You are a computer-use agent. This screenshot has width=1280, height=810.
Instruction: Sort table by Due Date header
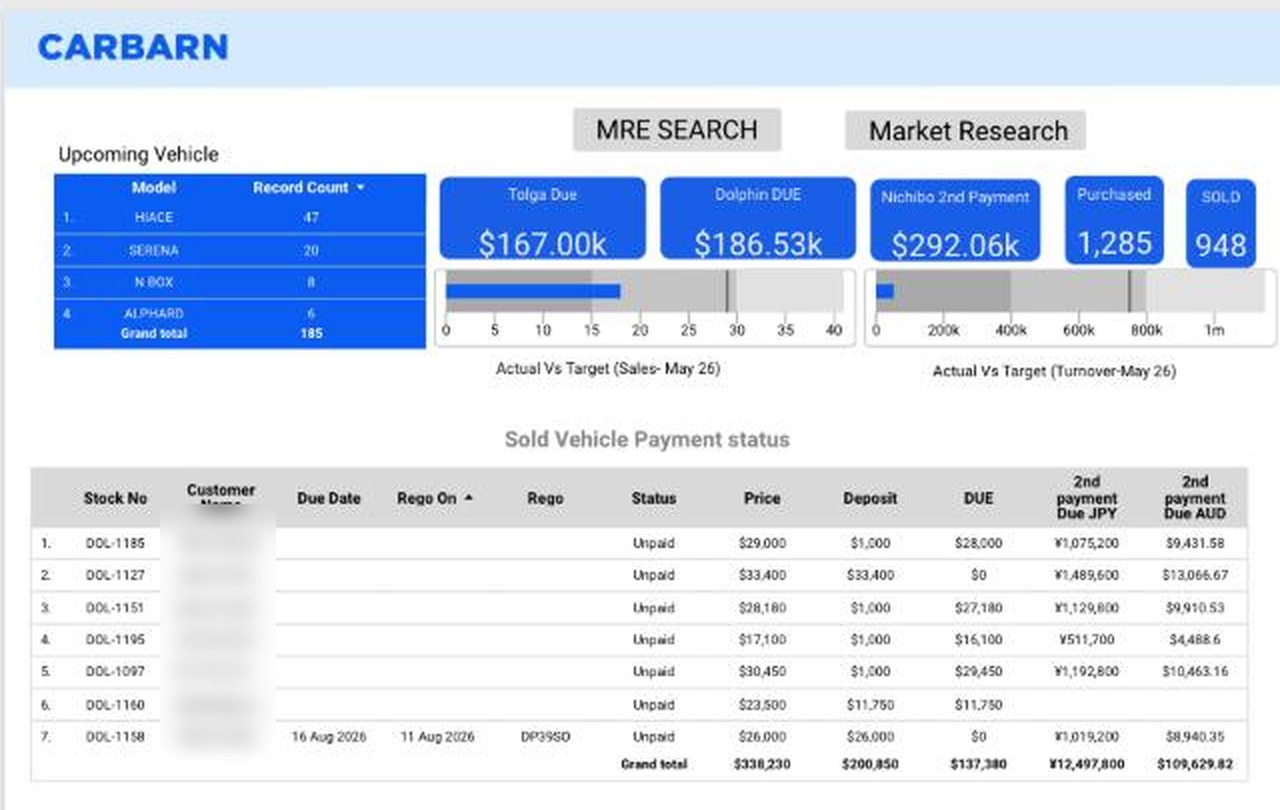[x=329, y=498]
